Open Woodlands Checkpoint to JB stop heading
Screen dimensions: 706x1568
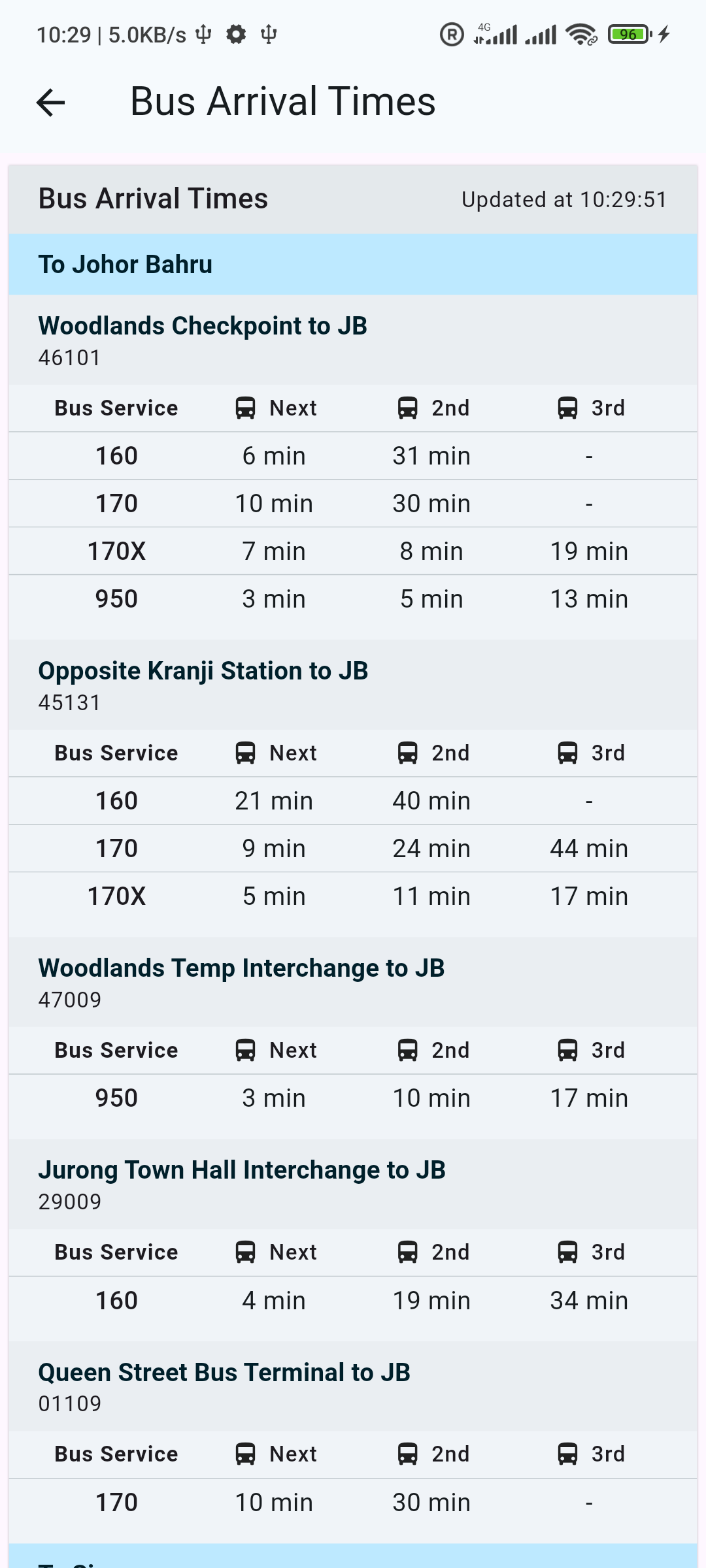[203, 325]
